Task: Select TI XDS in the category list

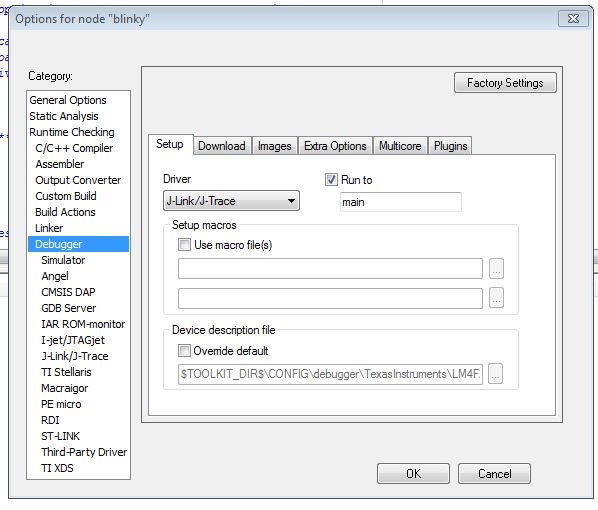Action: (x=78, y=468)
